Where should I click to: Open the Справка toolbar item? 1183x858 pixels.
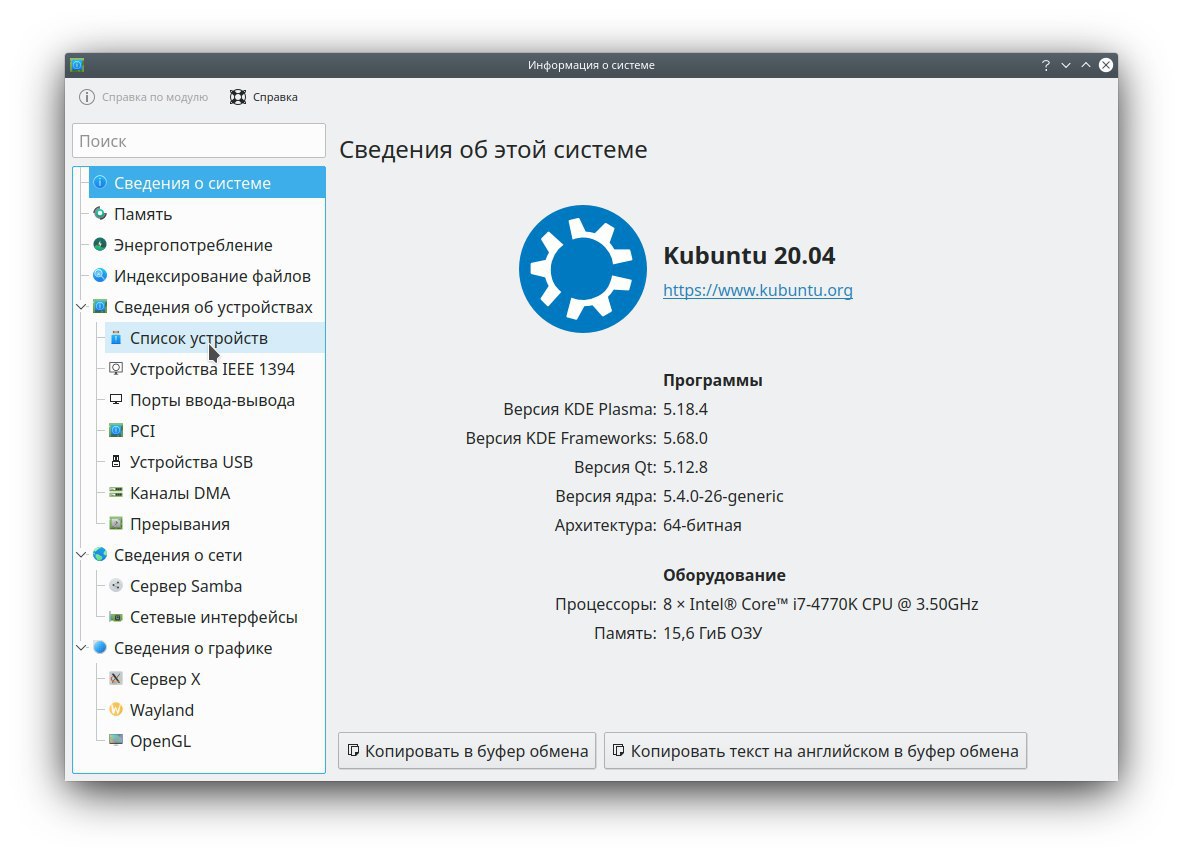coord(264,97)
